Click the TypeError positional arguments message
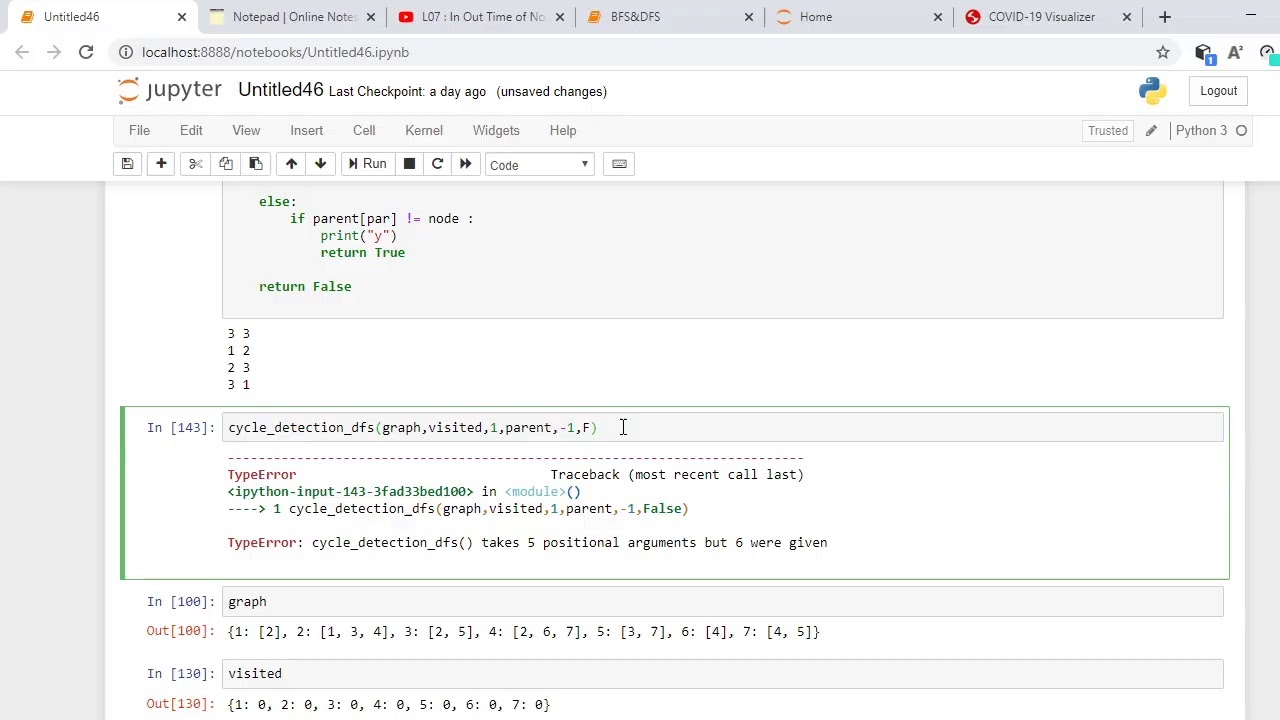The height and width of the screenshot is (720, 1280). coord(527,542)
